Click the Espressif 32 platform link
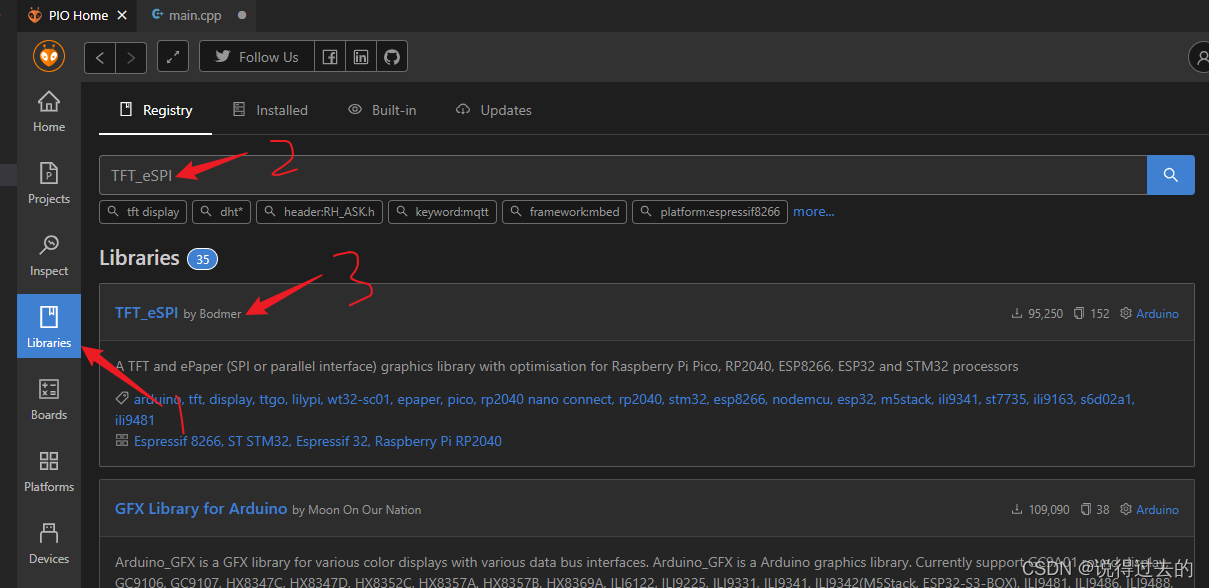1209x588 pixels. click(332, 441)
